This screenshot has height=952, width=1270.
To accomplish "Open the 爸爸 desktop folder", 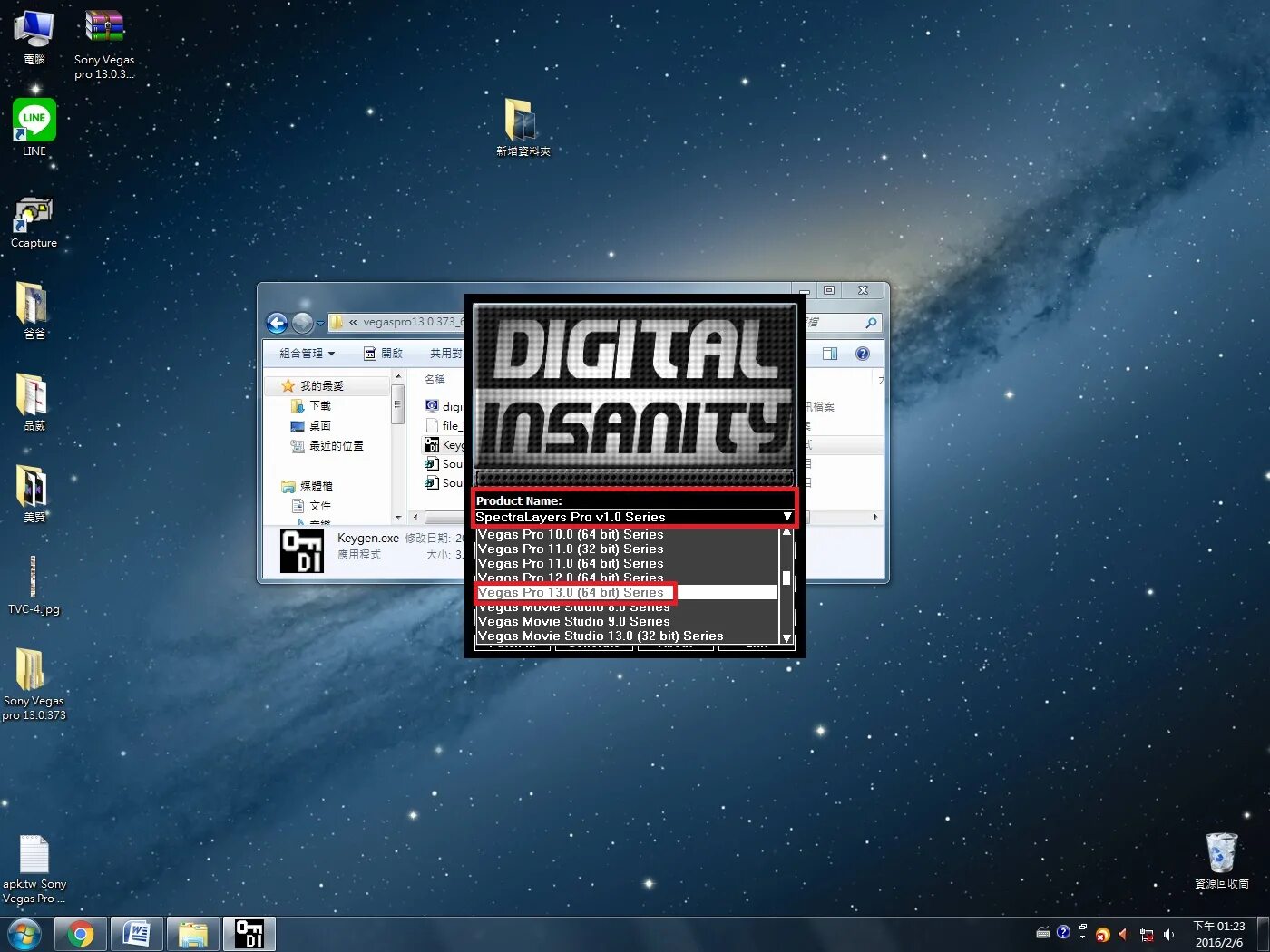I will 34,310.
